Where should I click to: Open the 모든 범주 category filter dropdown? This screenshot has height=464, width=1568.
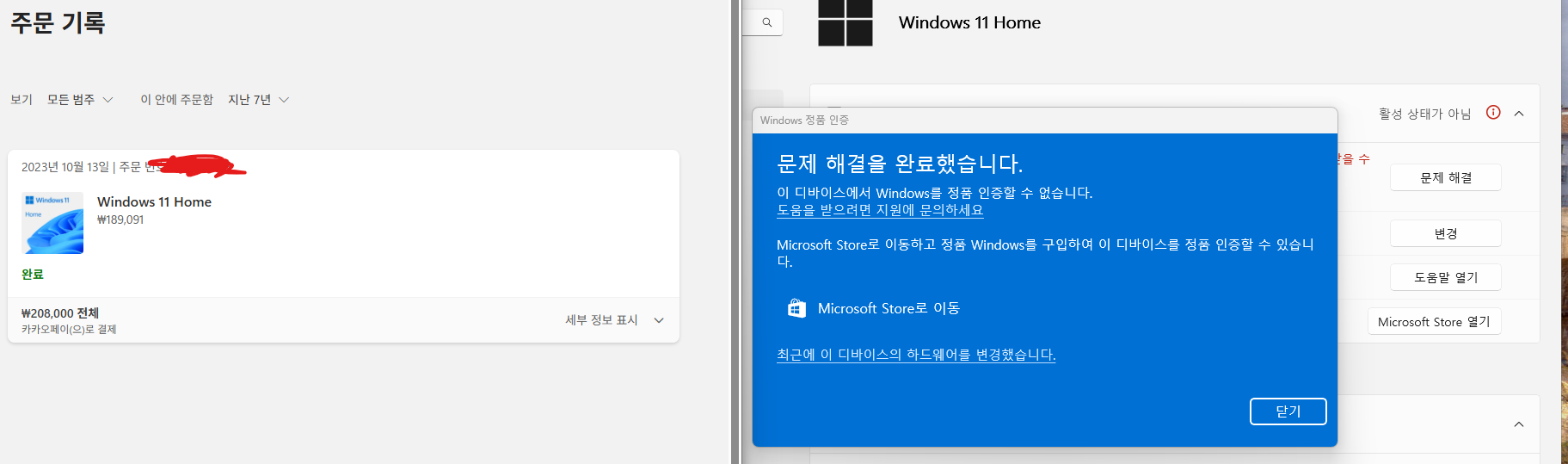pos(80,100)
